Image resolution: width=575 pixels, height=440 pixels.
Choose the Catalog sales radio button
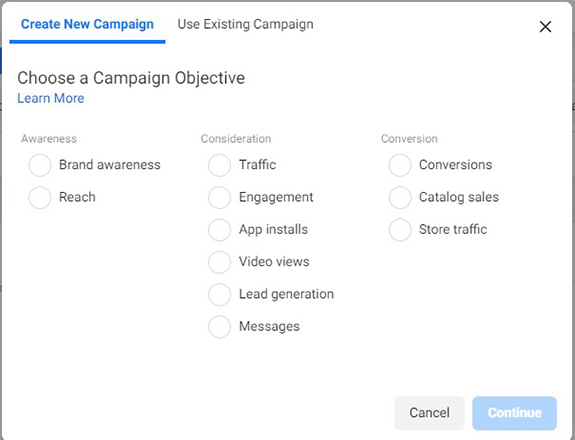[400, 197]
